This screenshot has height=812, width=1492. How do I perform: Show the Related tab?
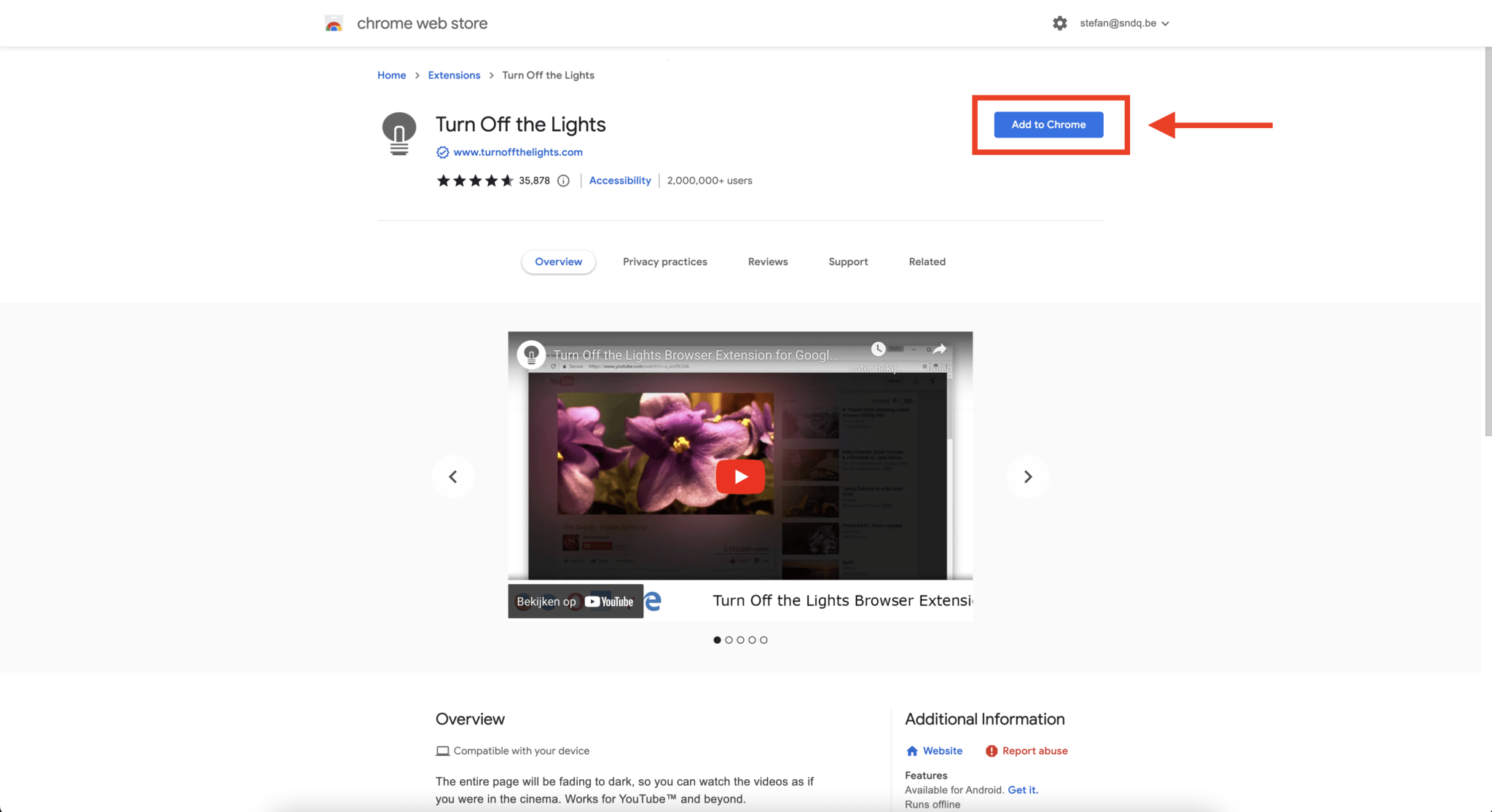point(927,261)
